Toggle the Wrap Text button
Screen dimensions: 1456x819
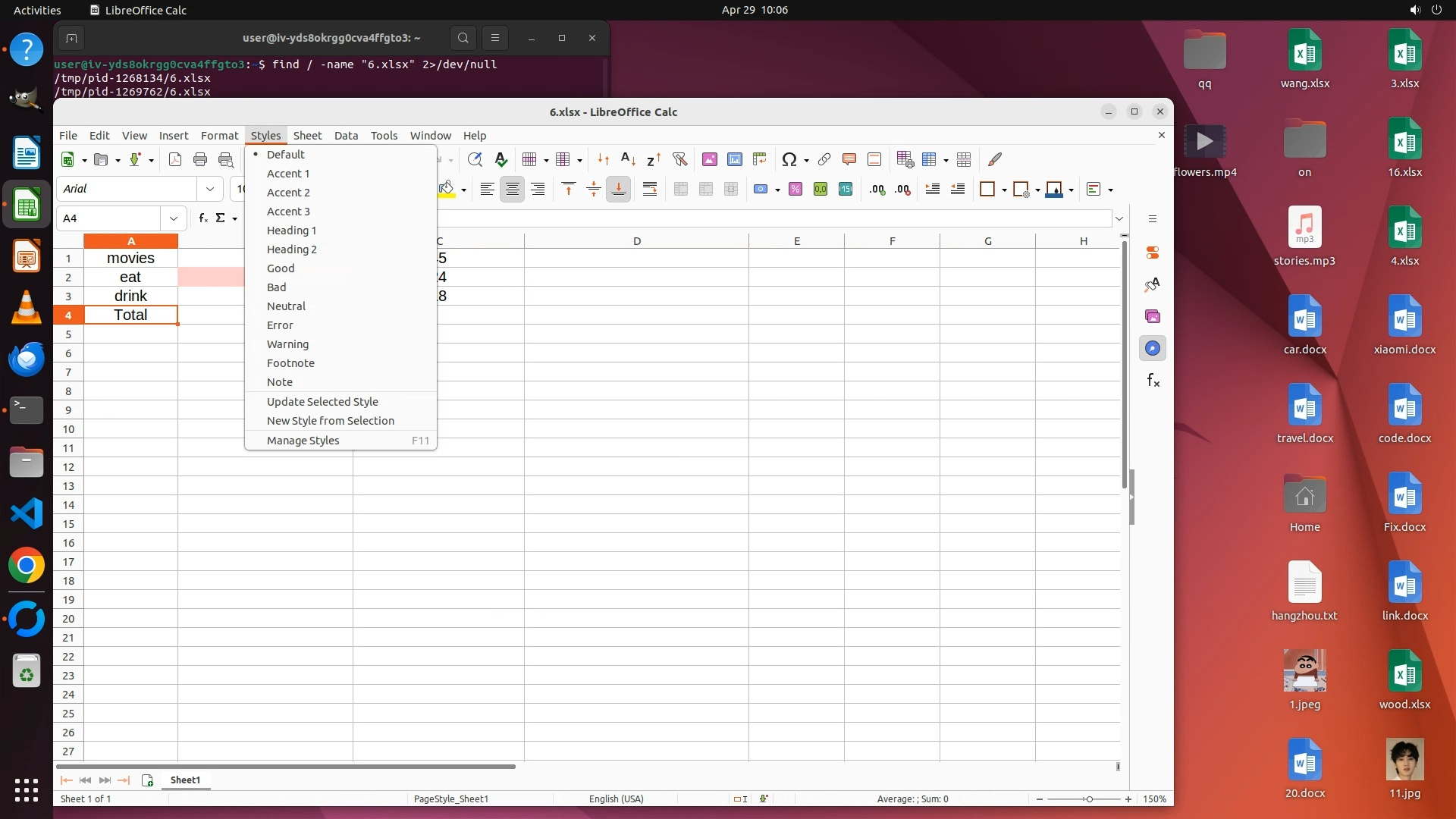coord(650,190)
